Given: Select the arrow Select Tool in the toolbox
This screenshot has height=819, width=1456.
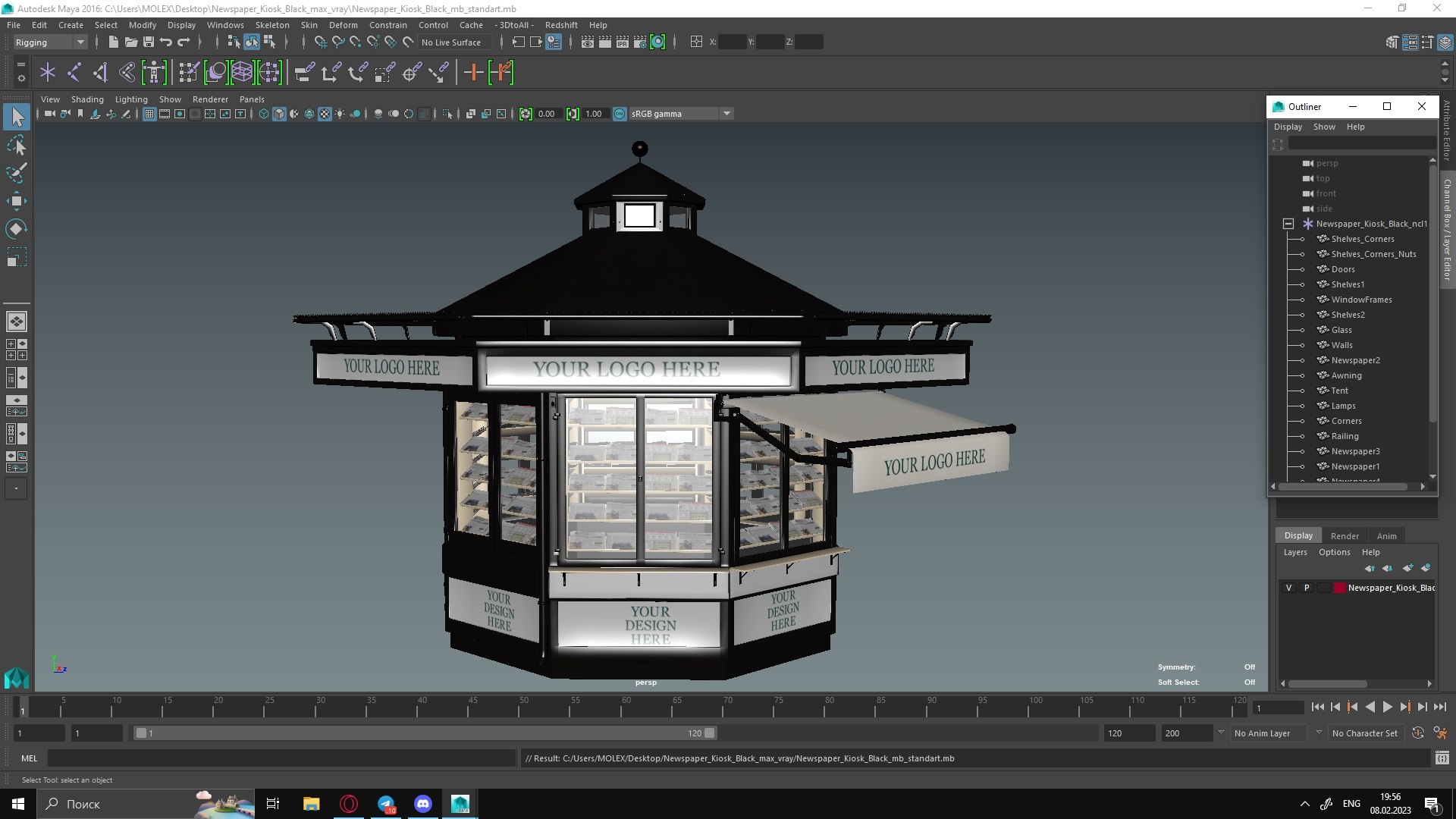Looking at the screenshot, I should pos(17,117).
